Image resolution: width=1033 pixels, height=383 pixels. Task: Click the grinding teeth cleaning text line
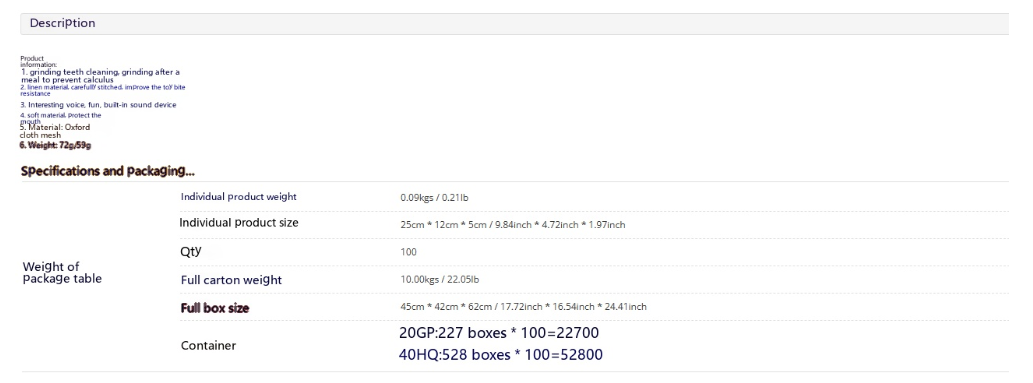(100, 76)
